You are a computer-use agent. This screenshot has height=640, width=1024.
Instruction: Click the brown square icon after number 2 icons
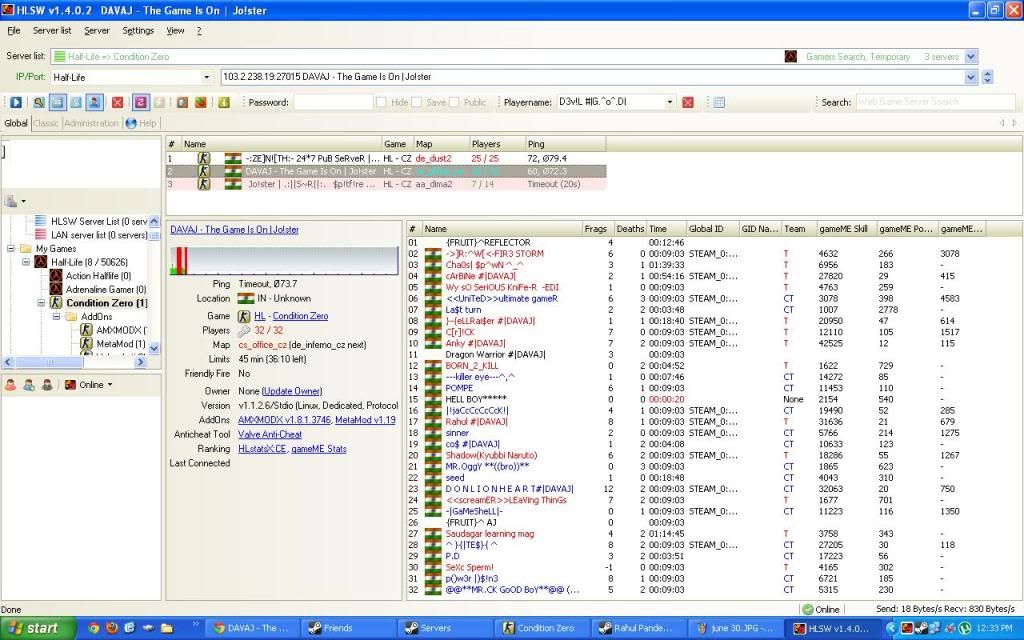point(182,103)
